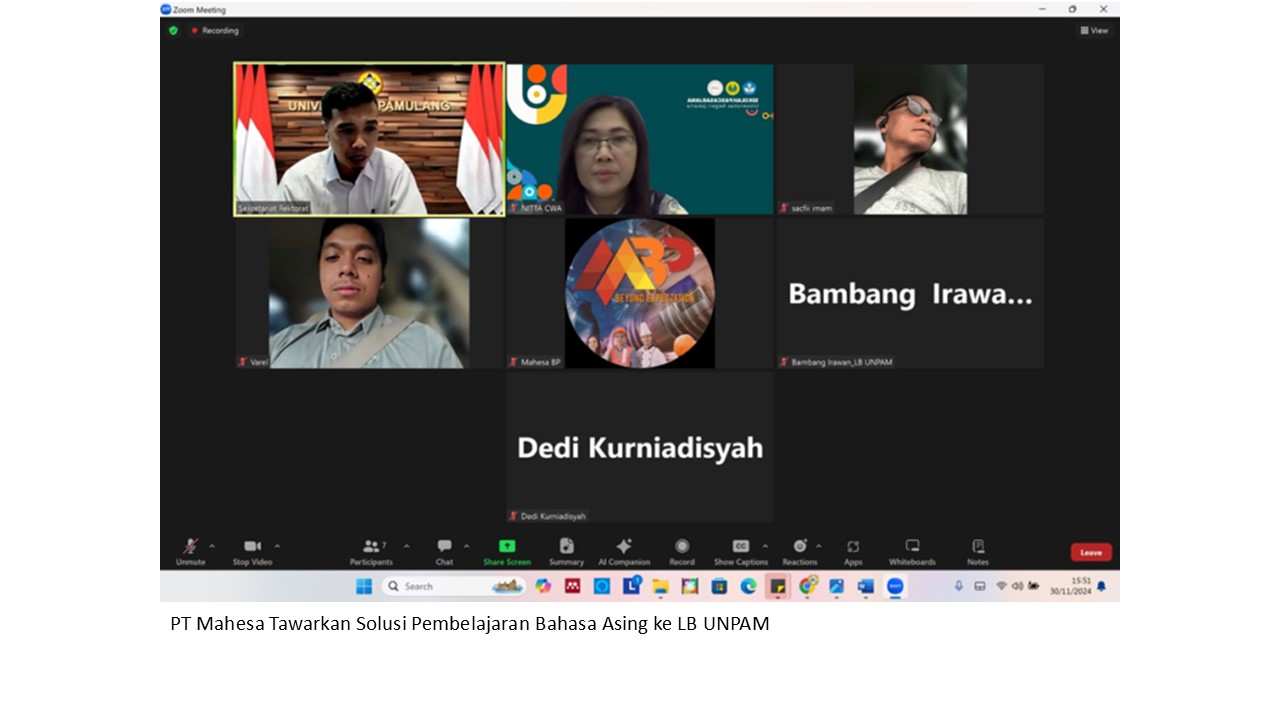Stop Video in the Zoom toolbar
Image resolution: width=1280 pixels, height=720 pixels.
pyautogui.click(x=253, y=551)
